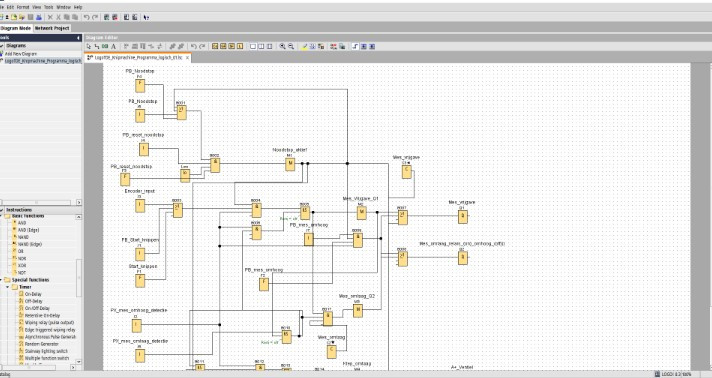Viewport: 712px width, 378px height.
Task: Collapse the Diagrams section
Action: coord(2,46)
